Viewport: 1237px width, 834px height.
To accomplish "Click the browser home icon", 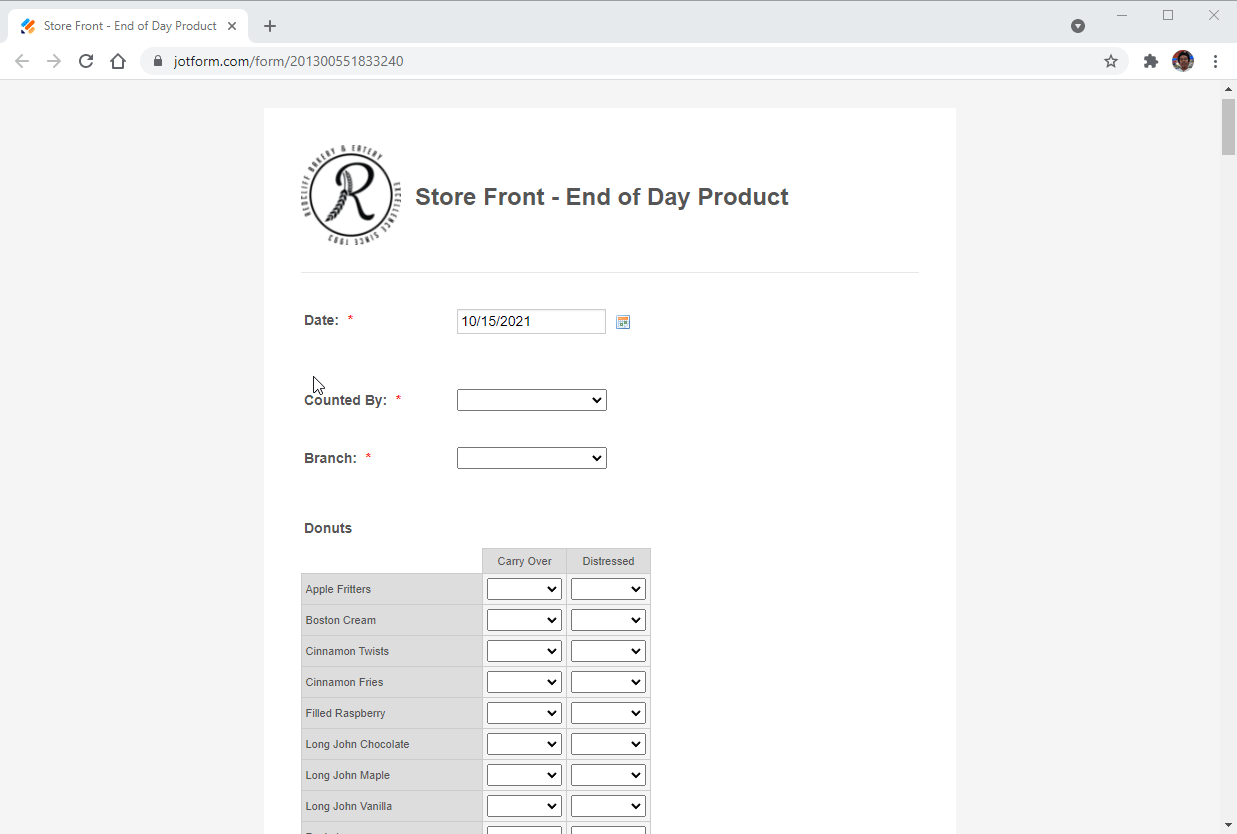I will tap(118, 61).
